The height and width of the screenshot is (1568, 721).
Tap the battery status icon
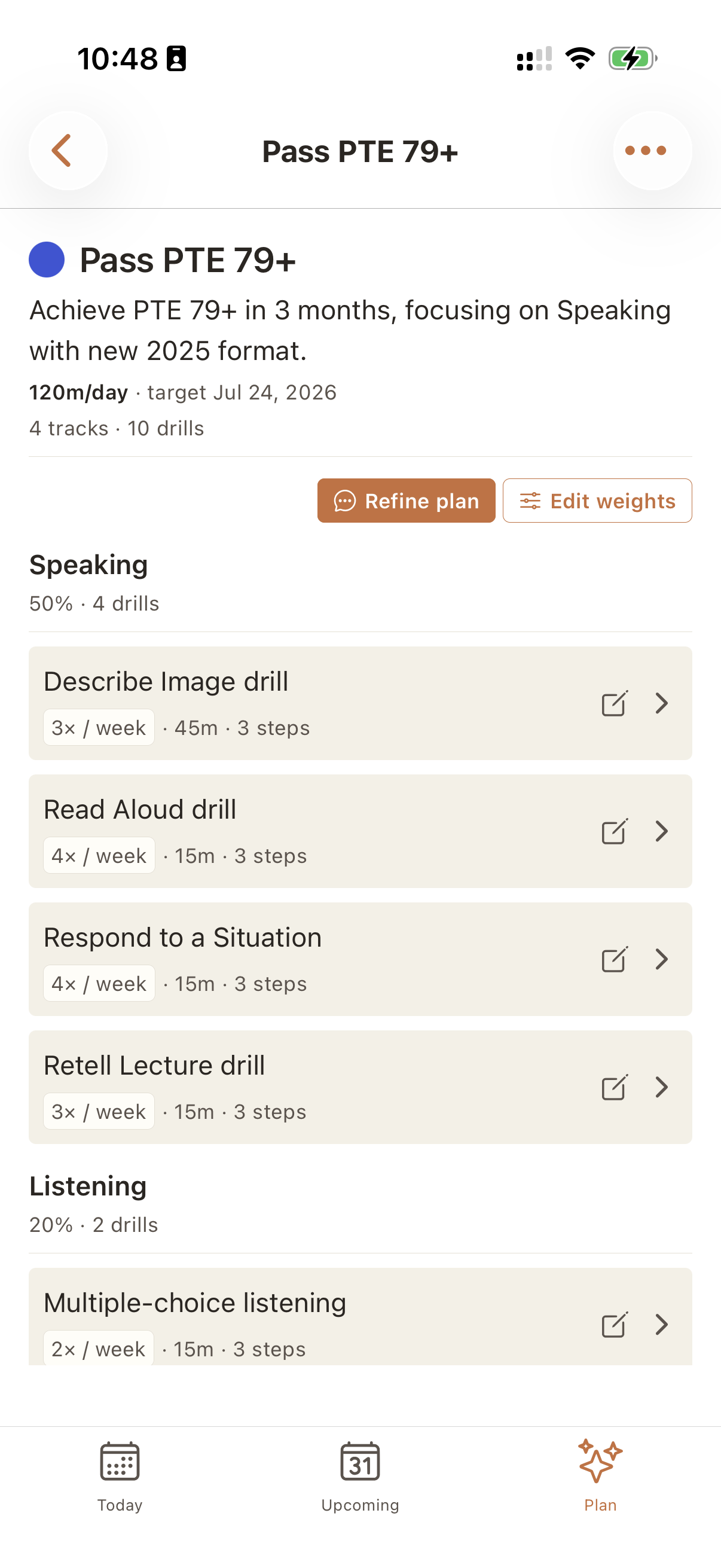633,59
